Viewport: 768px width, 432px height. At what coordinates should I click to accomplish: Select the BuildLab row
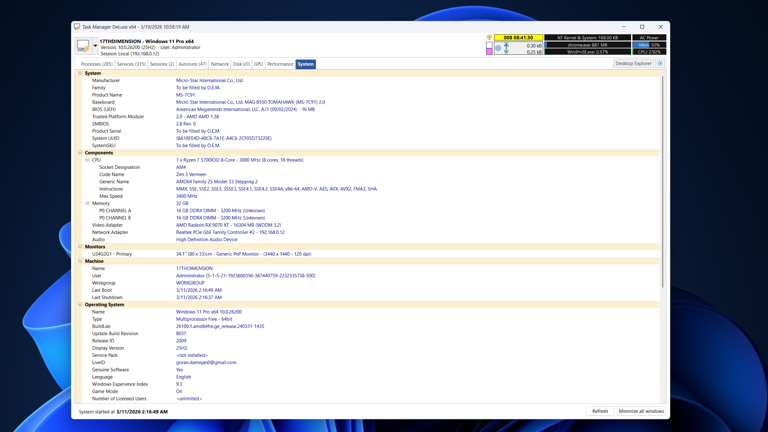(371, 326)
